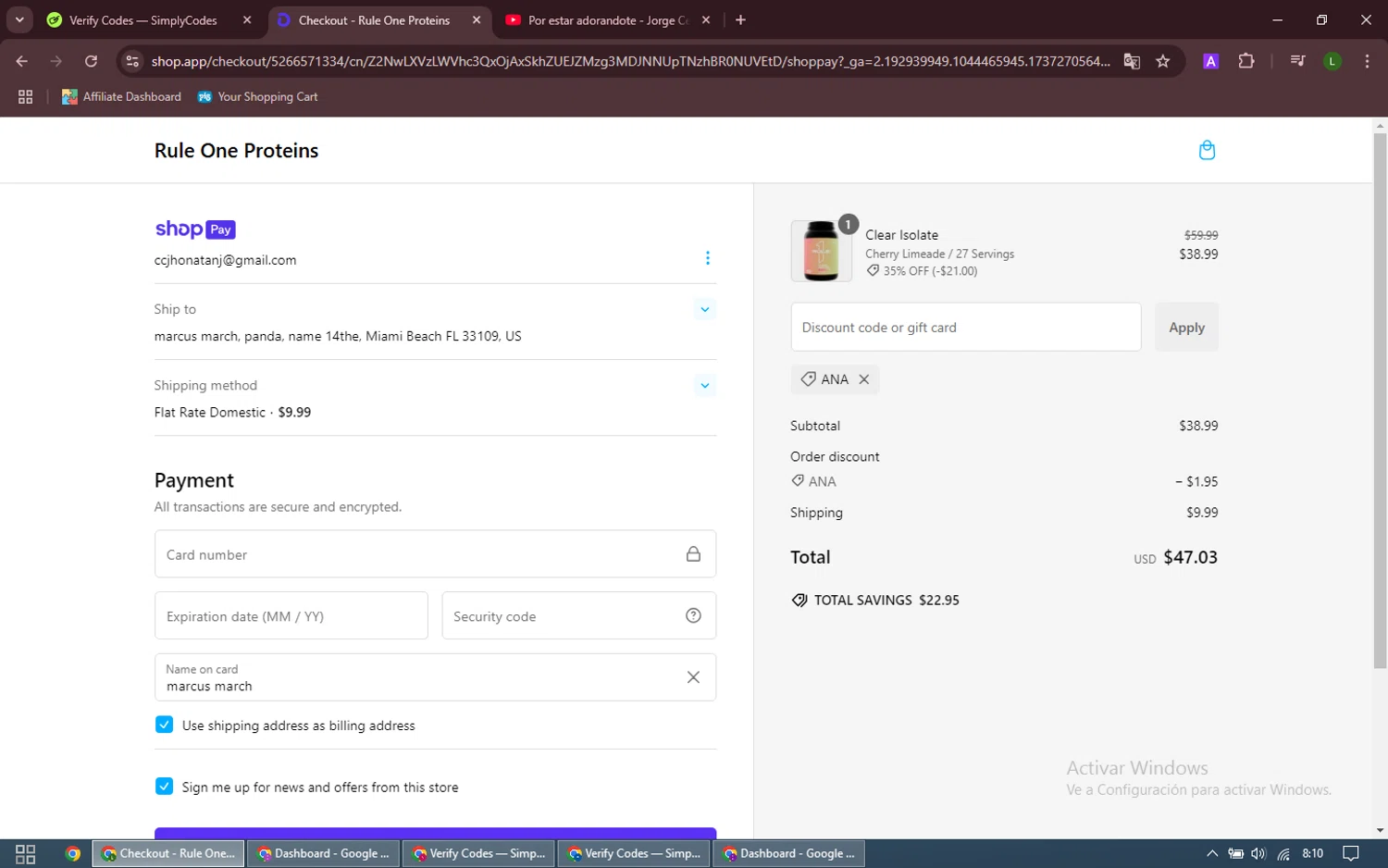The width and height of the screenshot is (1388, 868).
Task: Open the volume control in system tray
Action: click(1258, 853)
